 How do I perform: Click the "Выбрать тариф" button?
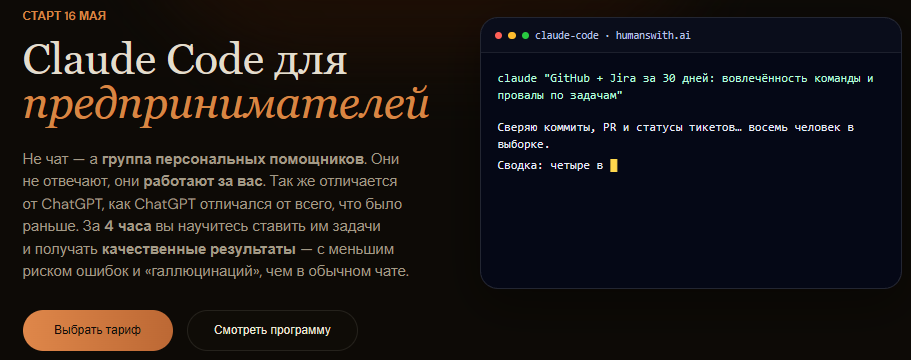click(x=98, y=330)
